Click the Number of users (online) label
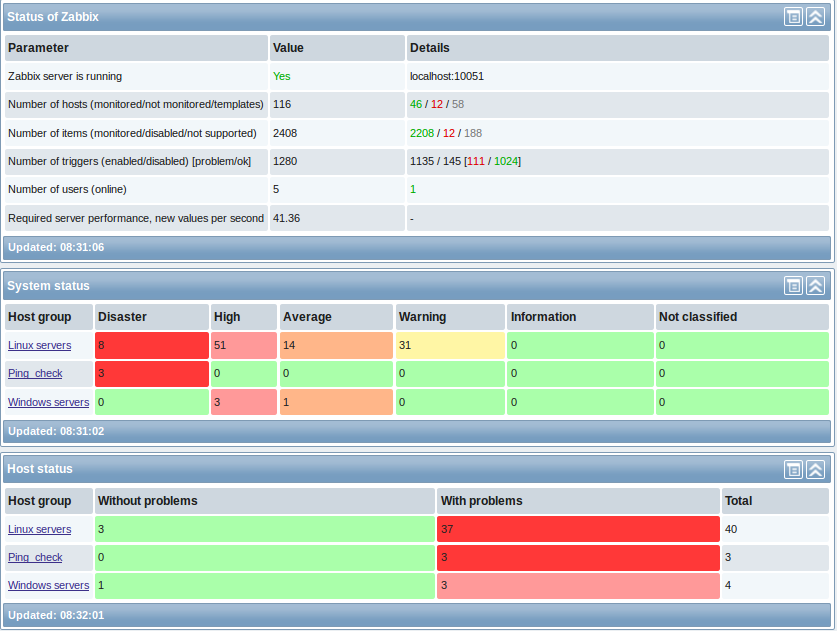 (67, 190)
